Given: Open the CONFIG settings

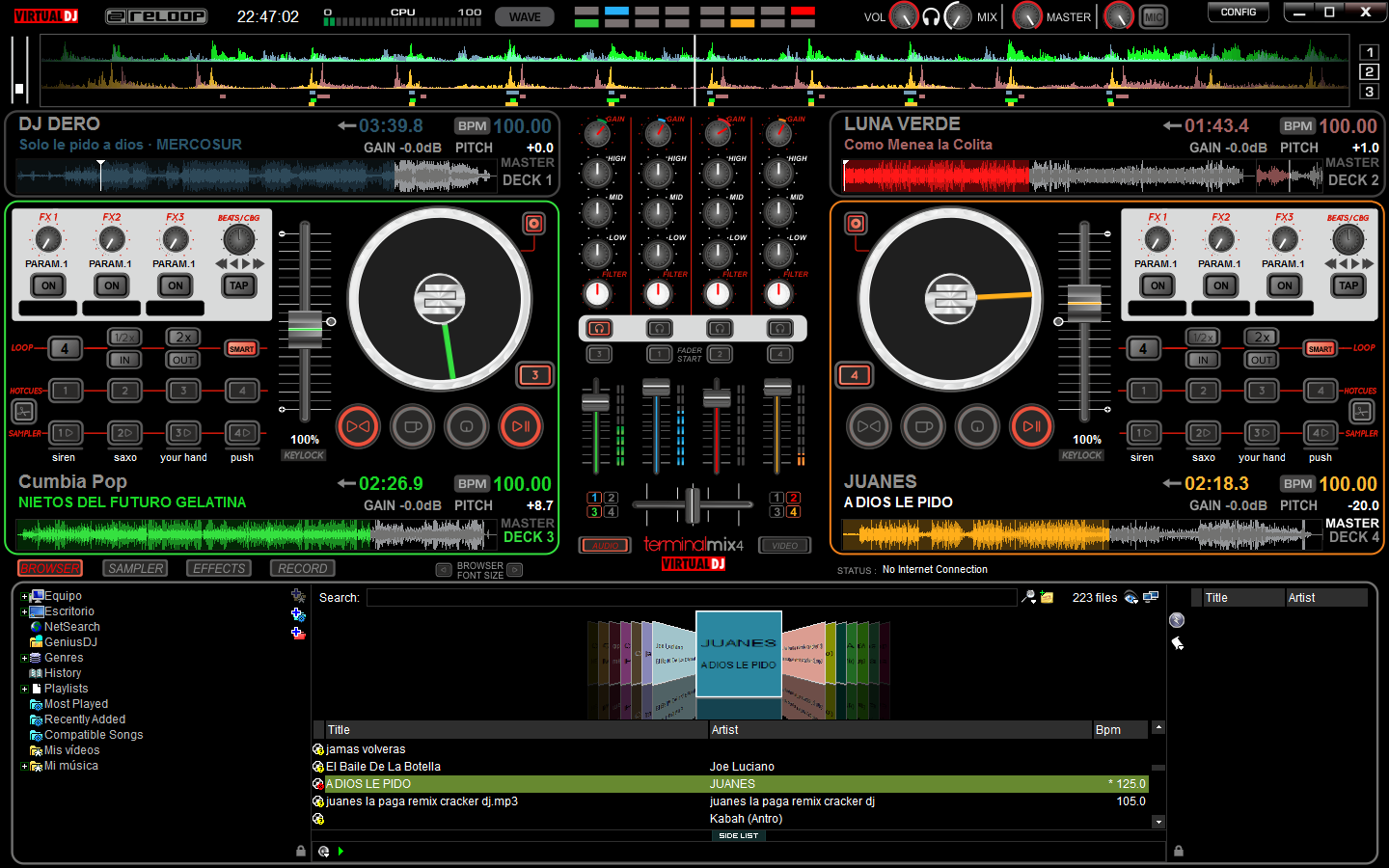Looking at the screenshot, I should coord(1239,13).
